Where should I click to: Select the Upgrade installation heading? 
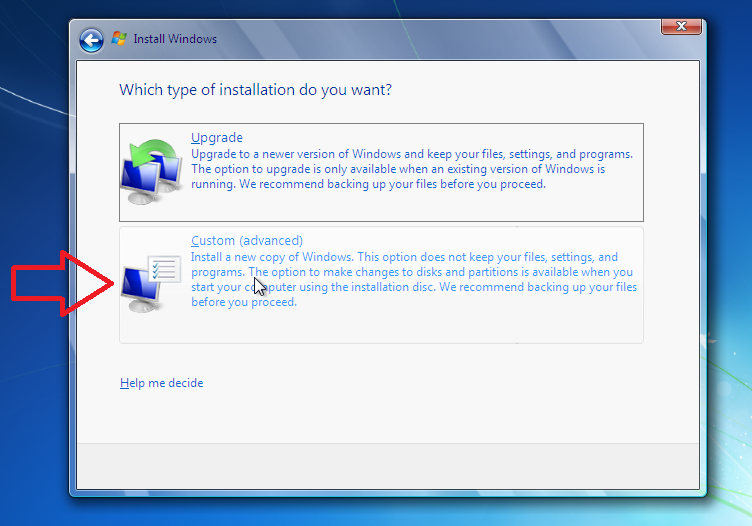(x=217, y=138)
